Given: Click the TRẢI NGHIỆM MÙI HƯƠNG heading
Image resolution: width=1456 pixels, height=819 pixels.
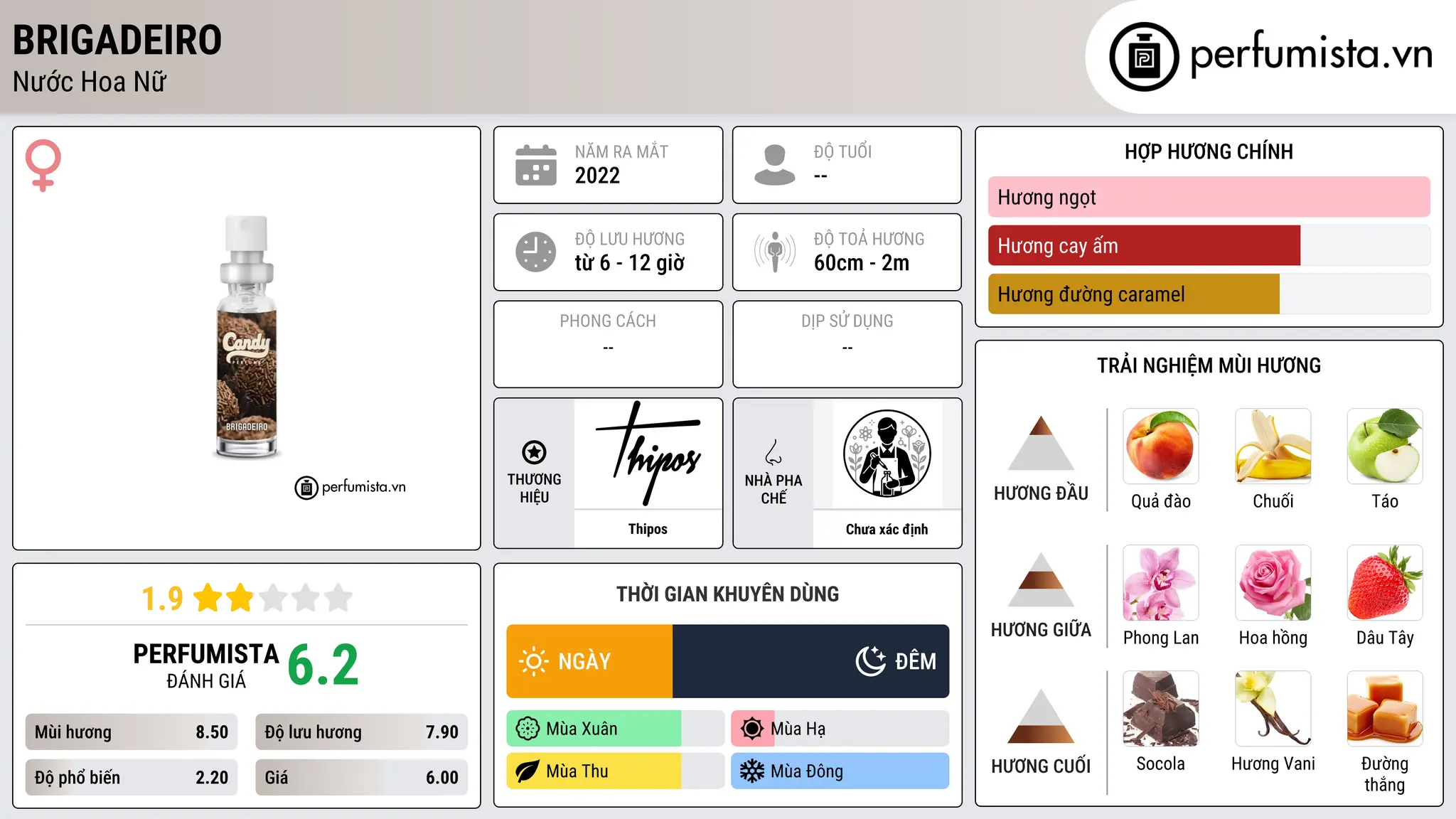Looking at the screenshot, I should 1209,365.
